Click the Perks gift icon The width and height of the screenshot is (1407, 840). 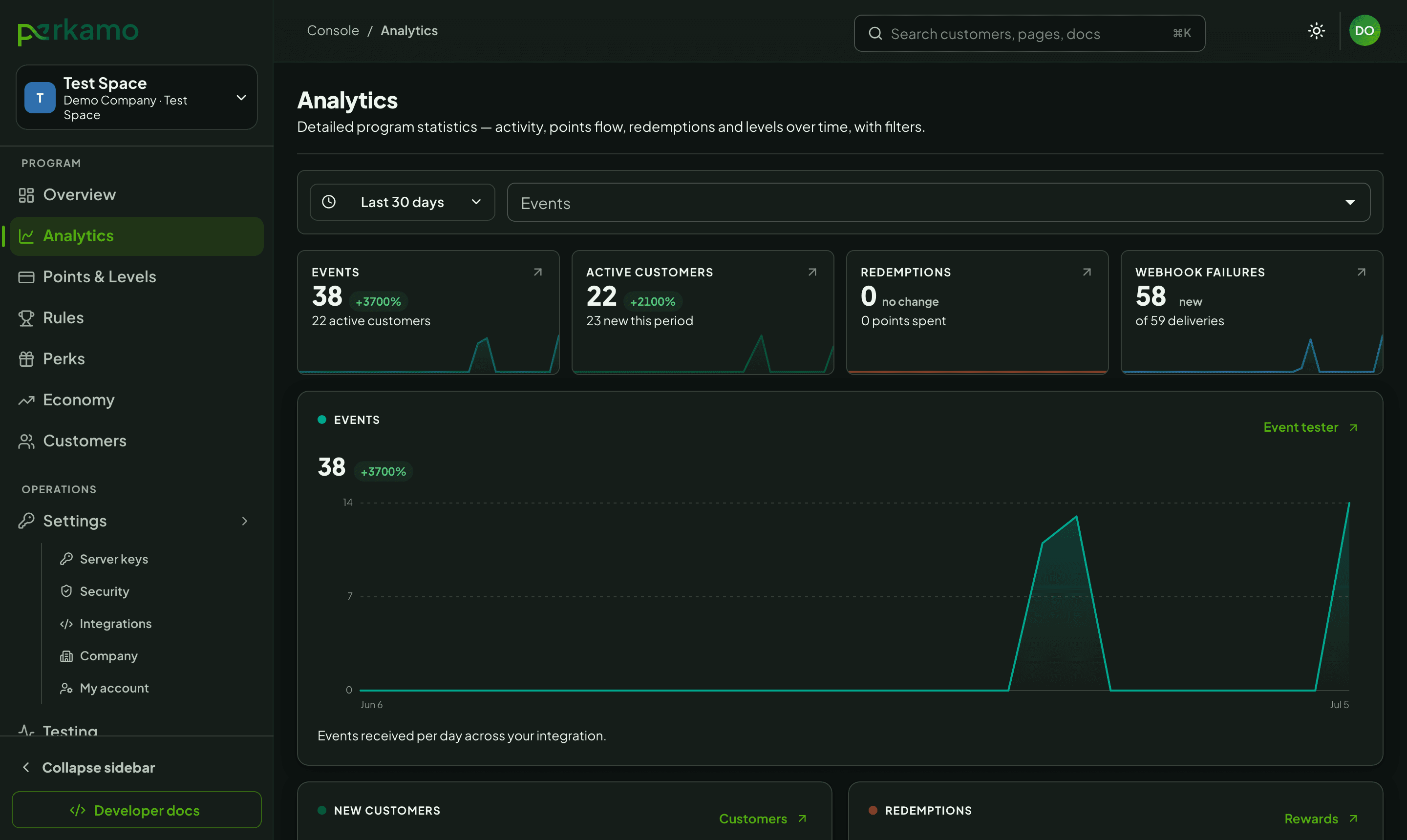pos(26,359)
